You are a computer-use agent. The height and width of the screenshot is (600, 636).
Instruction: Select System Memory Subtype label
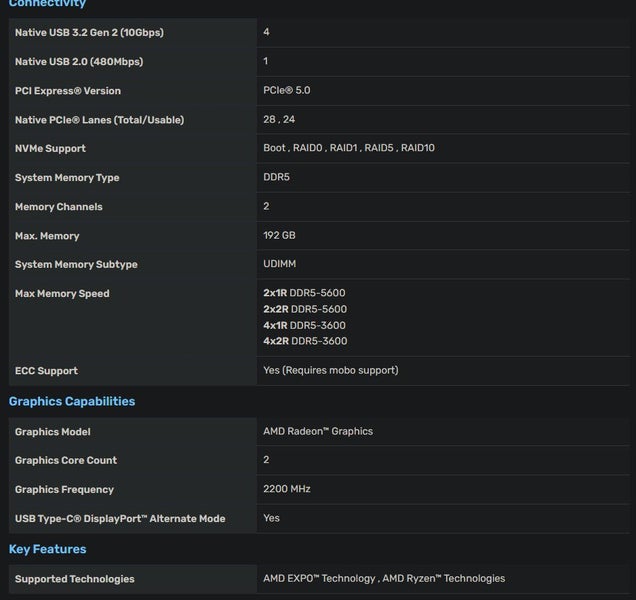(76, 265)
